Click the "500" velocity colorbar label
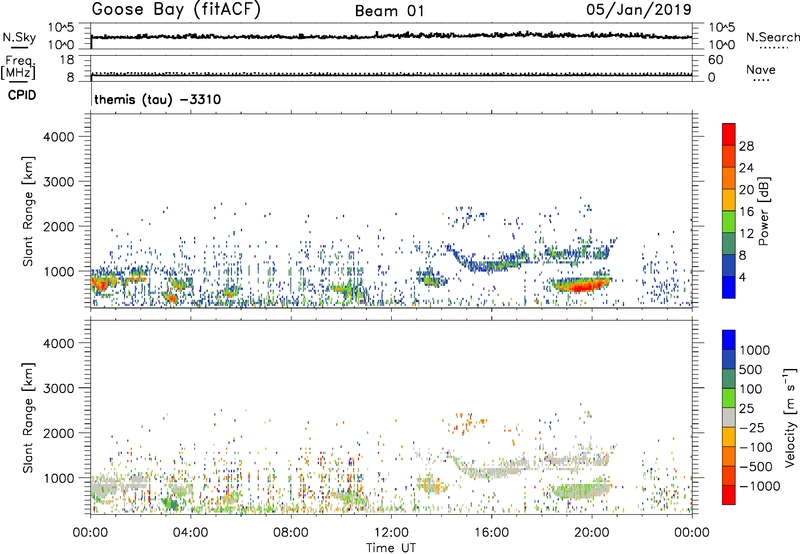Image resolution: width=800 pixels, height=554 pixels. [751, 370]
